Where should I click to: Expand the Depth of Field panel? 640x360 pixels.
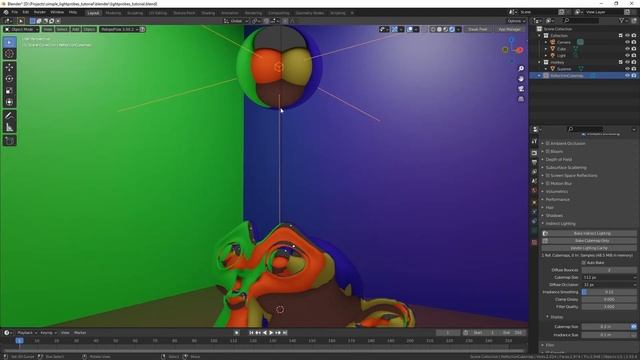[558, 160]
